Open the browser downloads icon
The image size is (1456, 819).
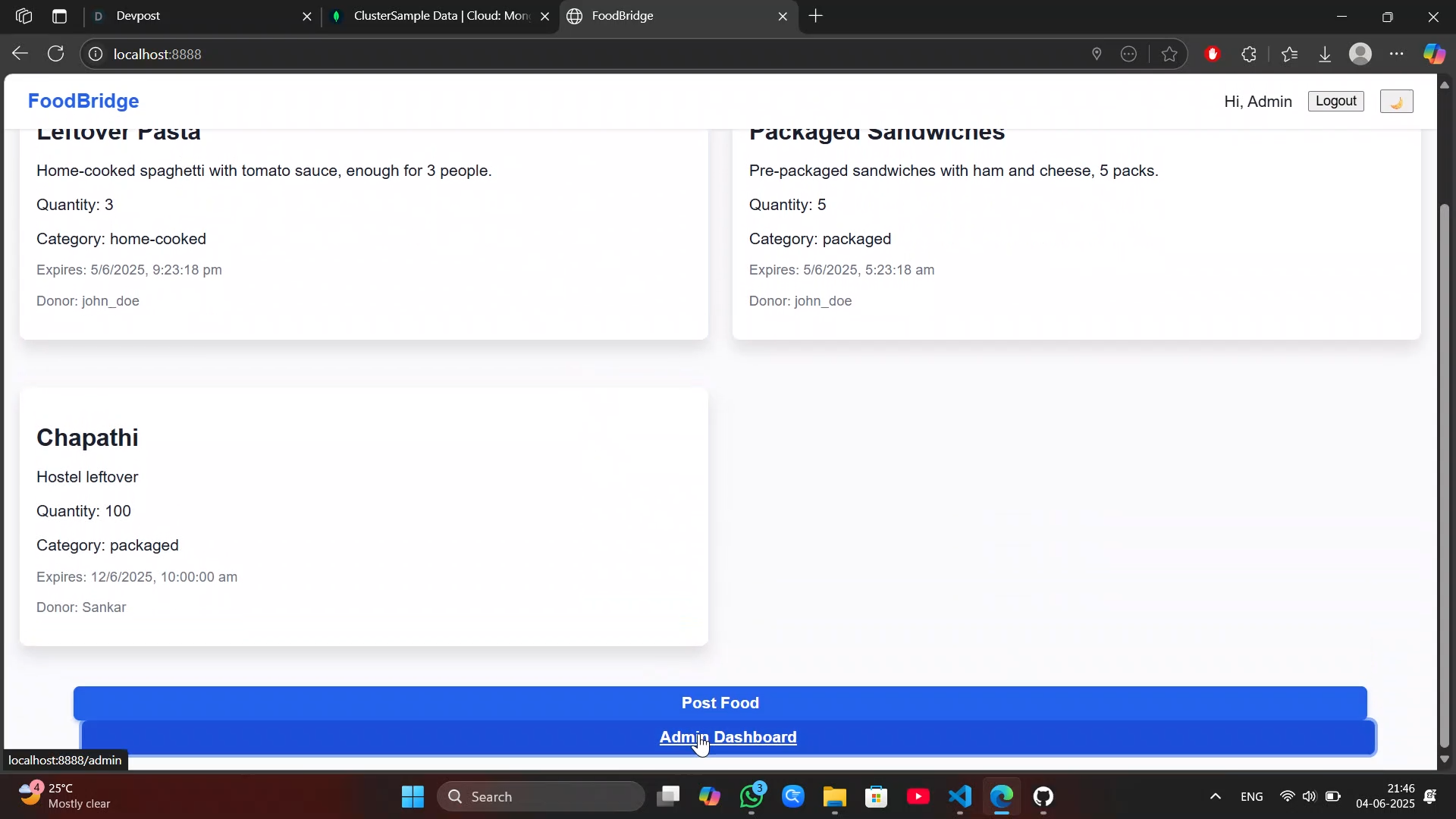1325,55
